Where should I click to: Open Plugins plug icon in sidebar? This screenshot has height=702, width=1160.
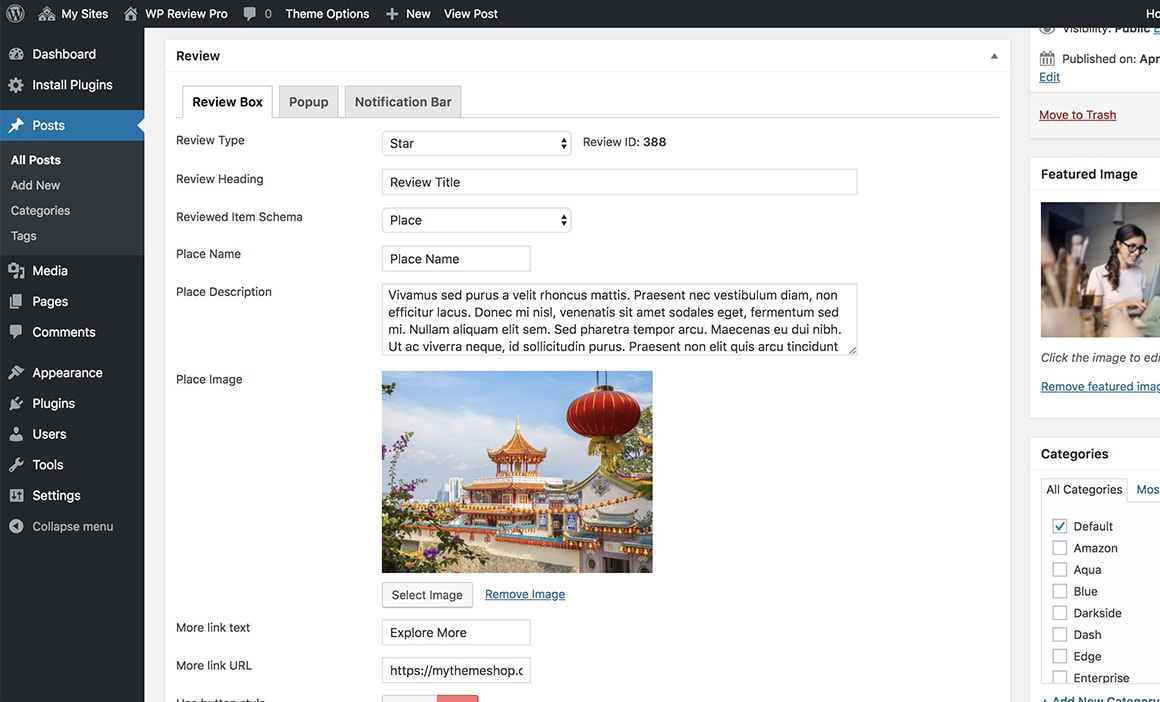click(16, 403)
